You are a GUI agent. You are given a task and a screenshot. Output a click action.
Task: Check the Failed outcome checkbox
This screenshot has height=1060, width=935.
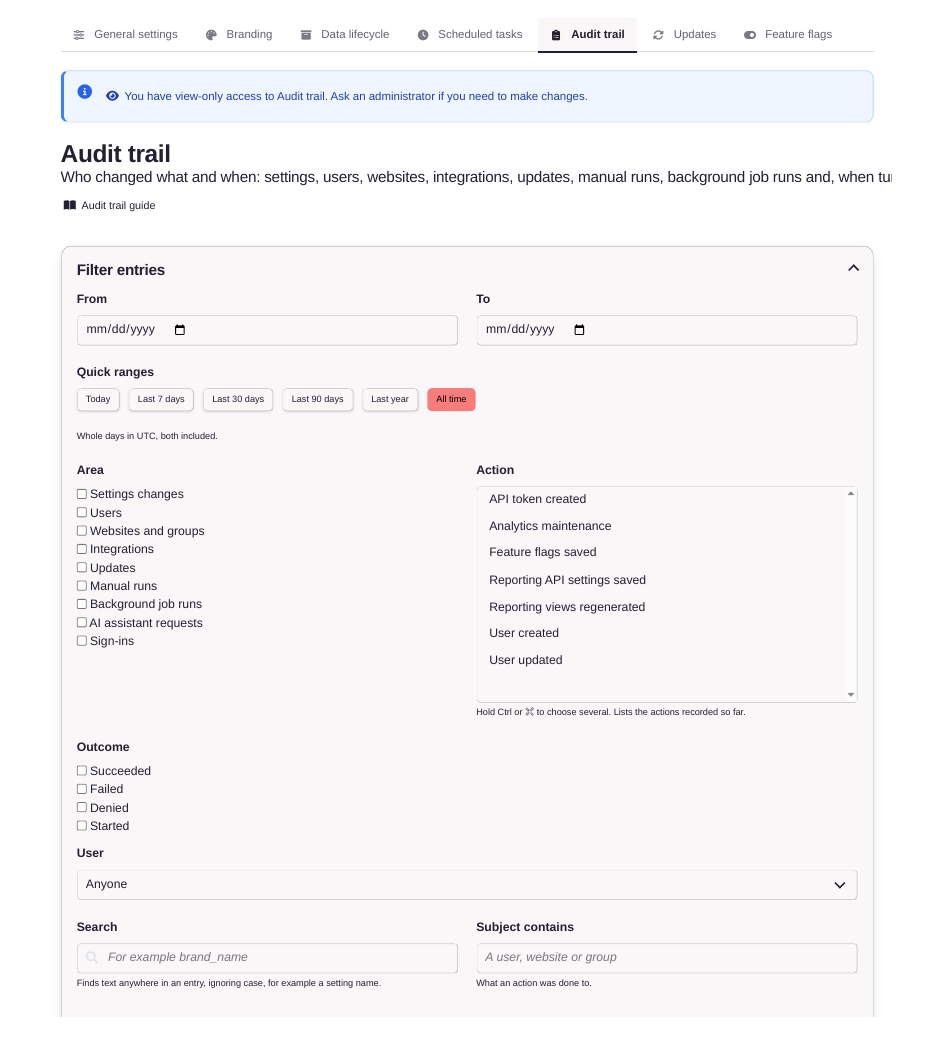[x=82, y=789]
